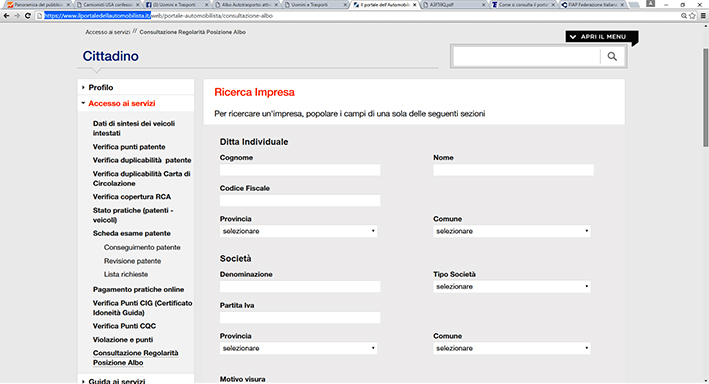Click the chevron icon on Apri il Menu
Viewport: 709px width, 384px height.
click(573, 37)
